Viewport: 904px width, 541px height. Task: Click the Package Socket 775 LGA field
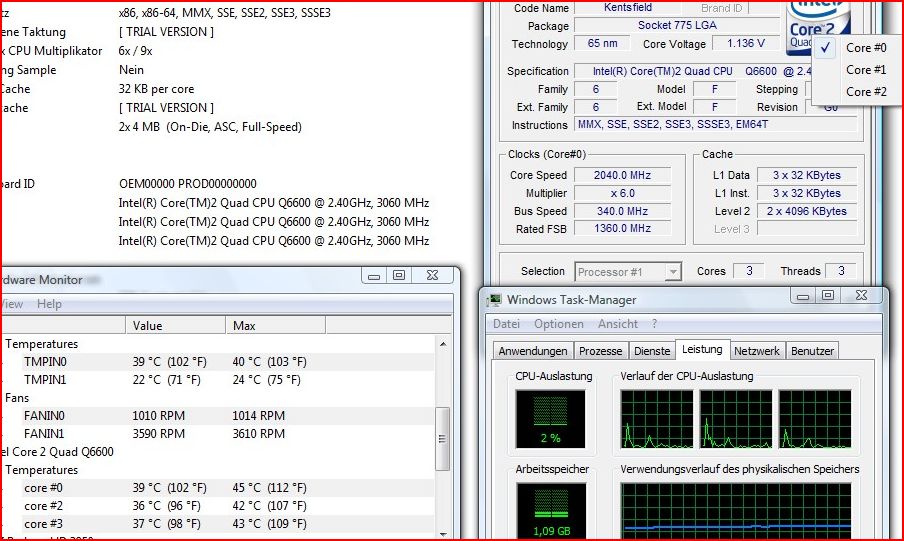click(x=677, y=25)
